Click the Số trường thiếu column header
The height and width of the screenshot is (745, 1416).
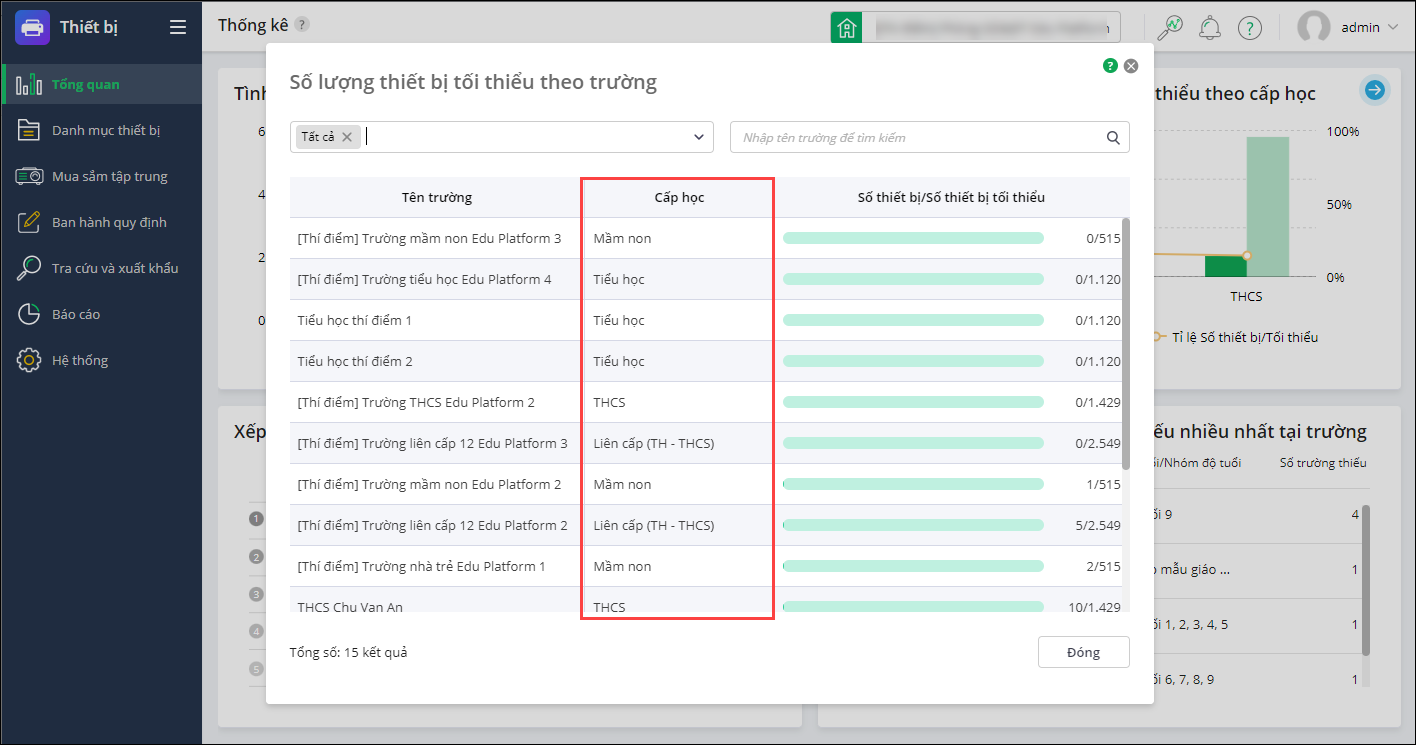coord(1323,462)
